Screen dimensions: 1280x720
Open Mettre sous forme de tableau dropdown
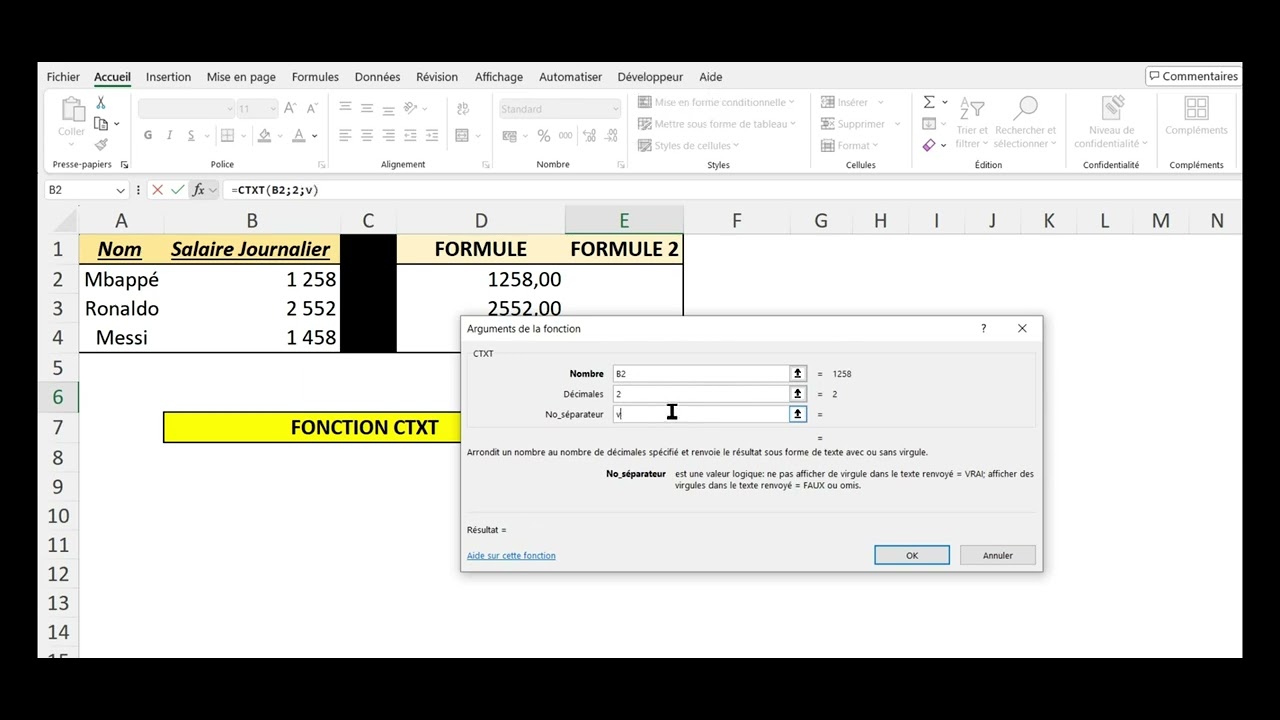pos(717,124)
